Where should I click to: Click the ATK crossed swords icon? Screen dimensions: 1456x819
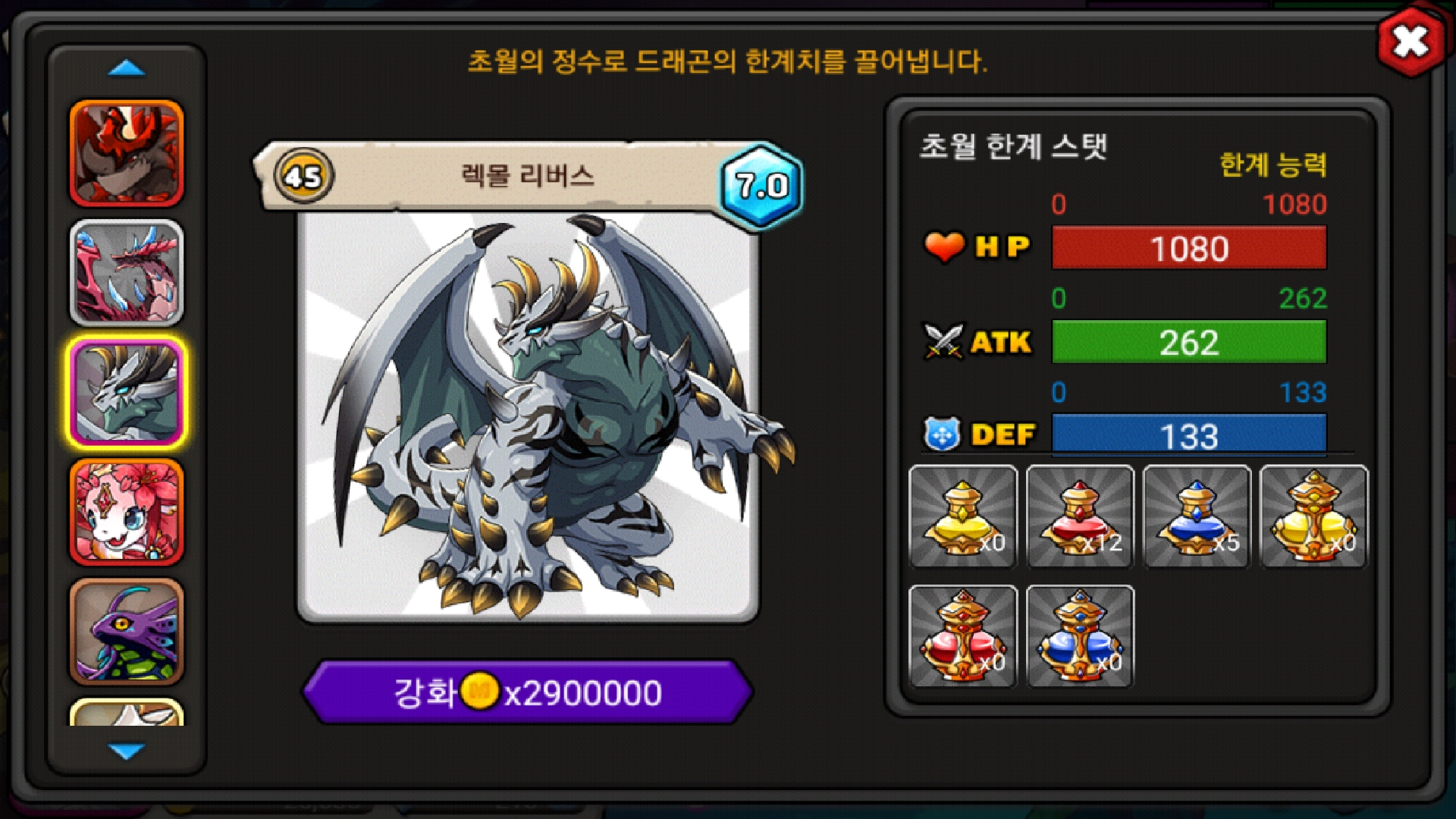point(943,341)
